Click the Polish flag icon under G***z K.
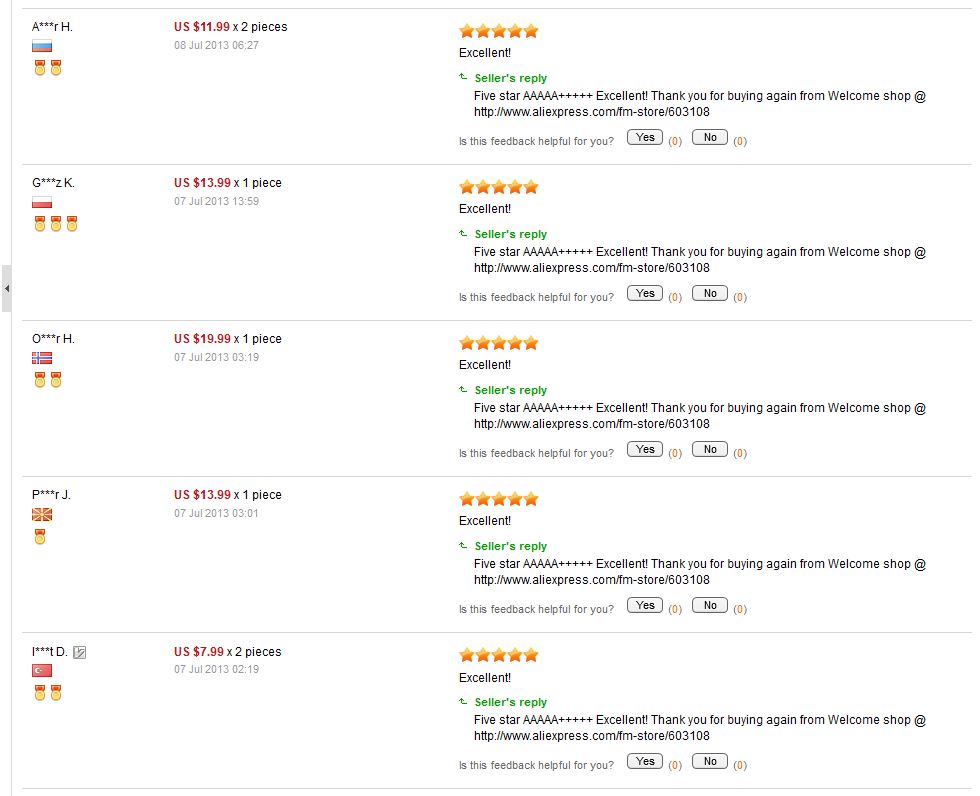 point(42,202)
